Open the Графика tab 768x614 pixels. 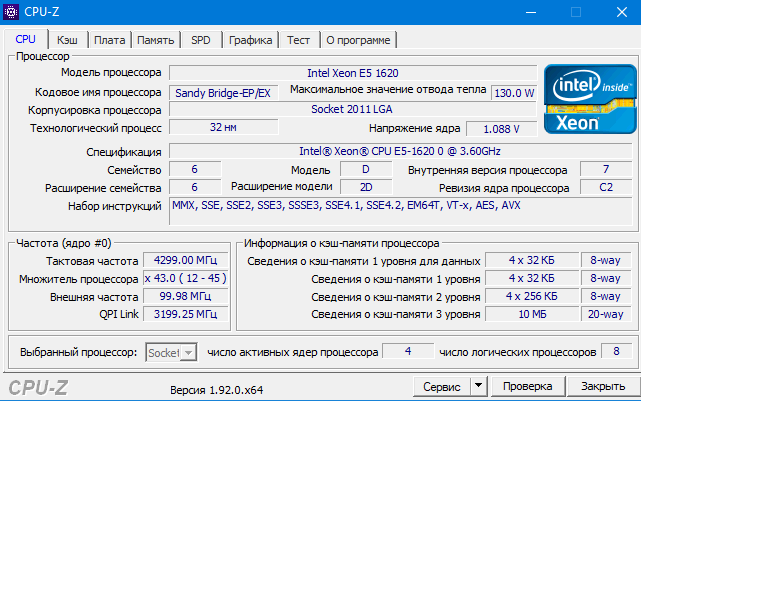250,40
